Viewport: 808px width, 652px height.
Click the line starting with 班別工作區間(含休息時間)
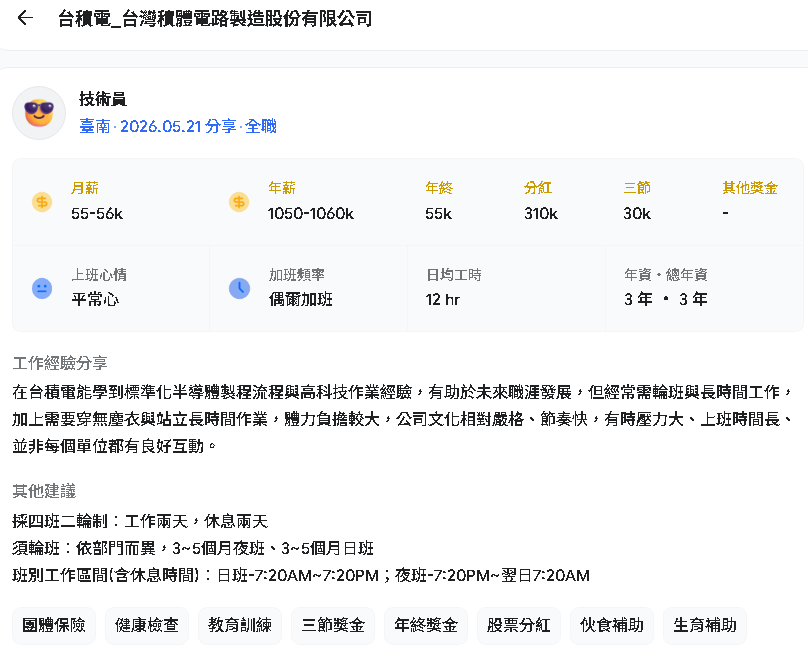301,575
